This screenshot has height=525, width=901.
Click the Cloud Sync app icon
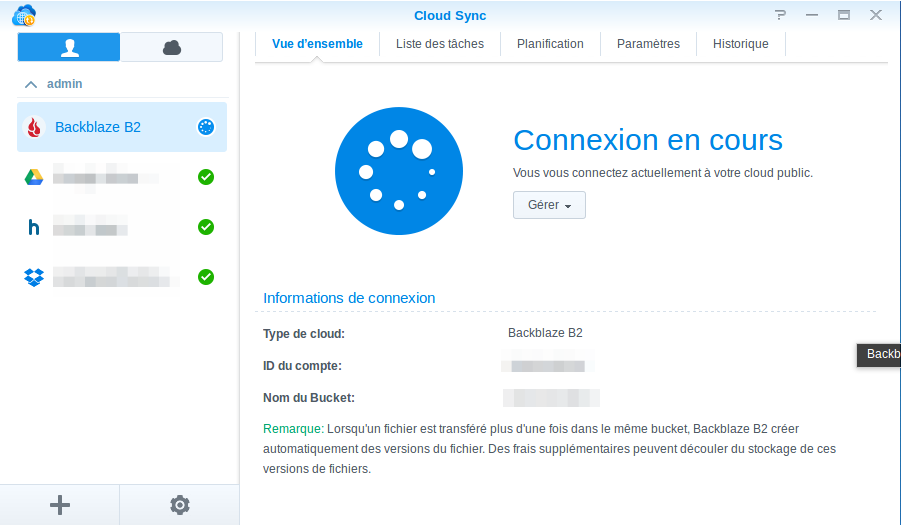24,16
